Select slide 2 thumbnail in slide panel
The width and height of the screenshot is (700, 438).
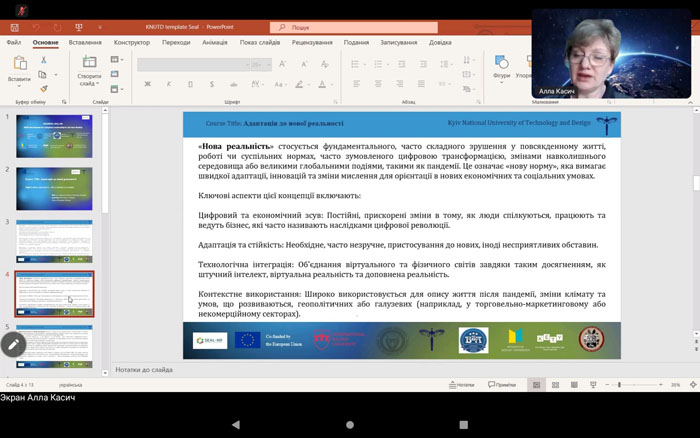point(54,188)
